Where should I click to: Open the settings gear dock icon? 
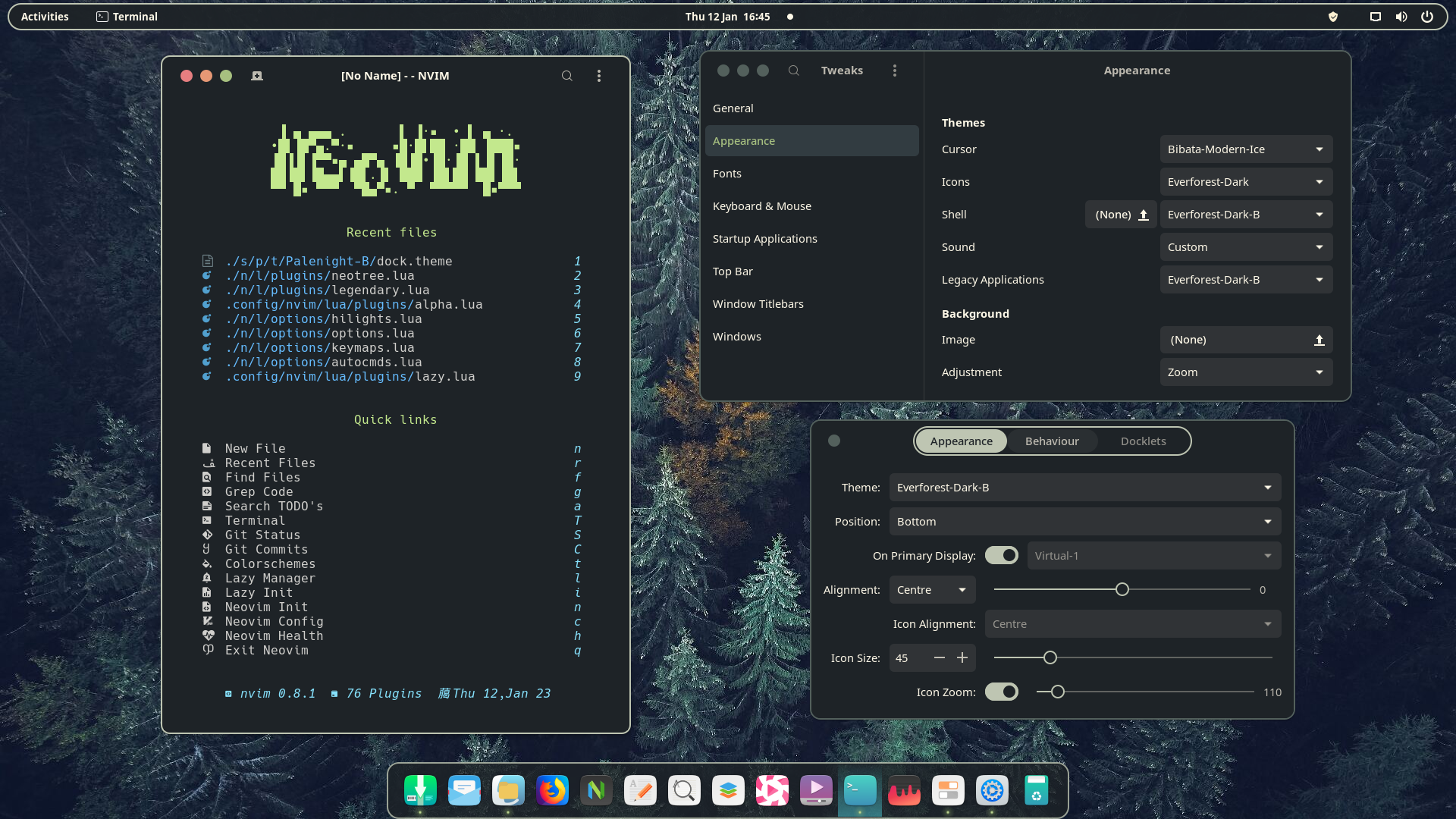click(992, 790)
